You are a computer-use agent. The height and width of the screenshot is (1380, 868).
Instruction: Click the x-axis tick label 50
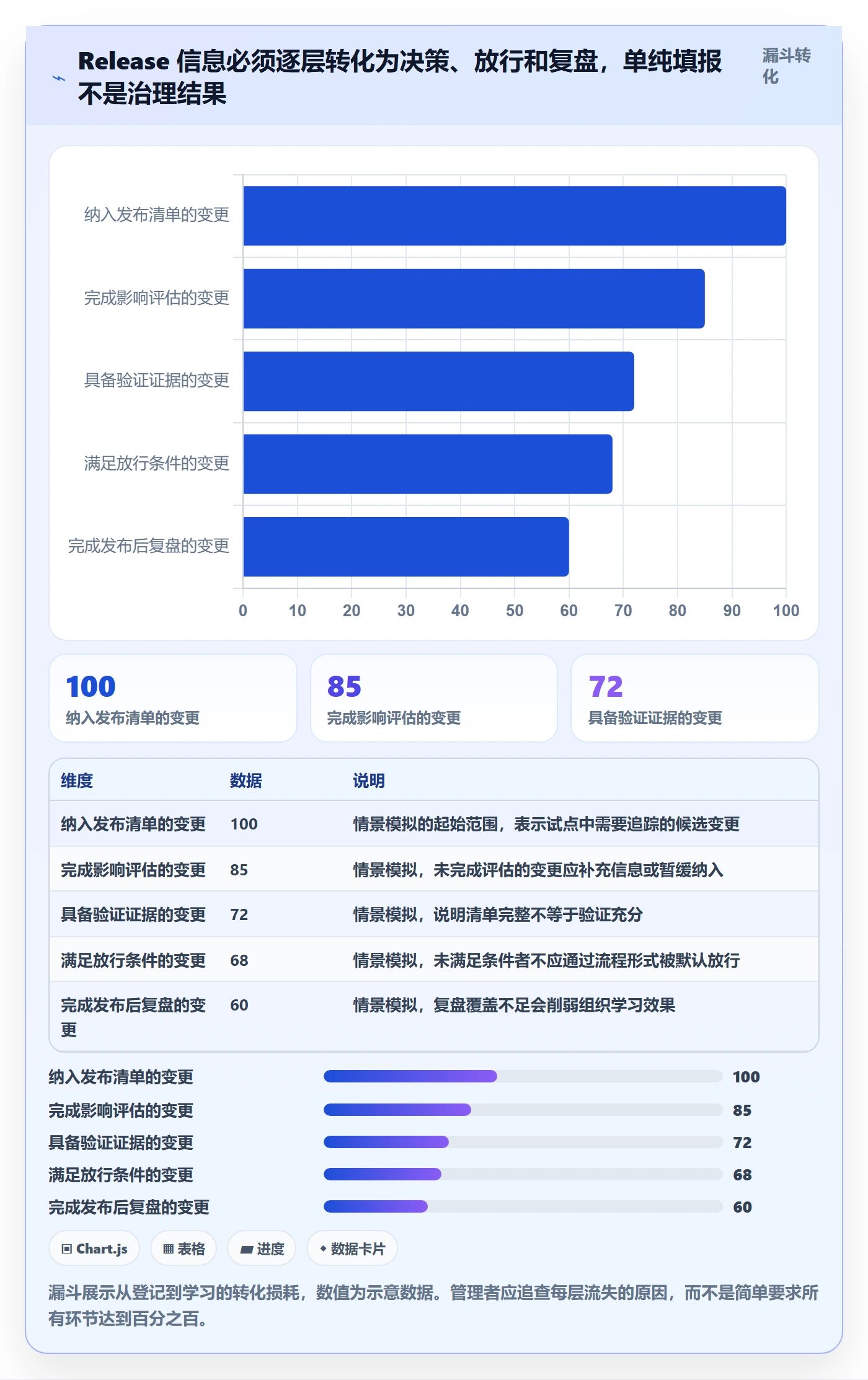tap(515, 611)
